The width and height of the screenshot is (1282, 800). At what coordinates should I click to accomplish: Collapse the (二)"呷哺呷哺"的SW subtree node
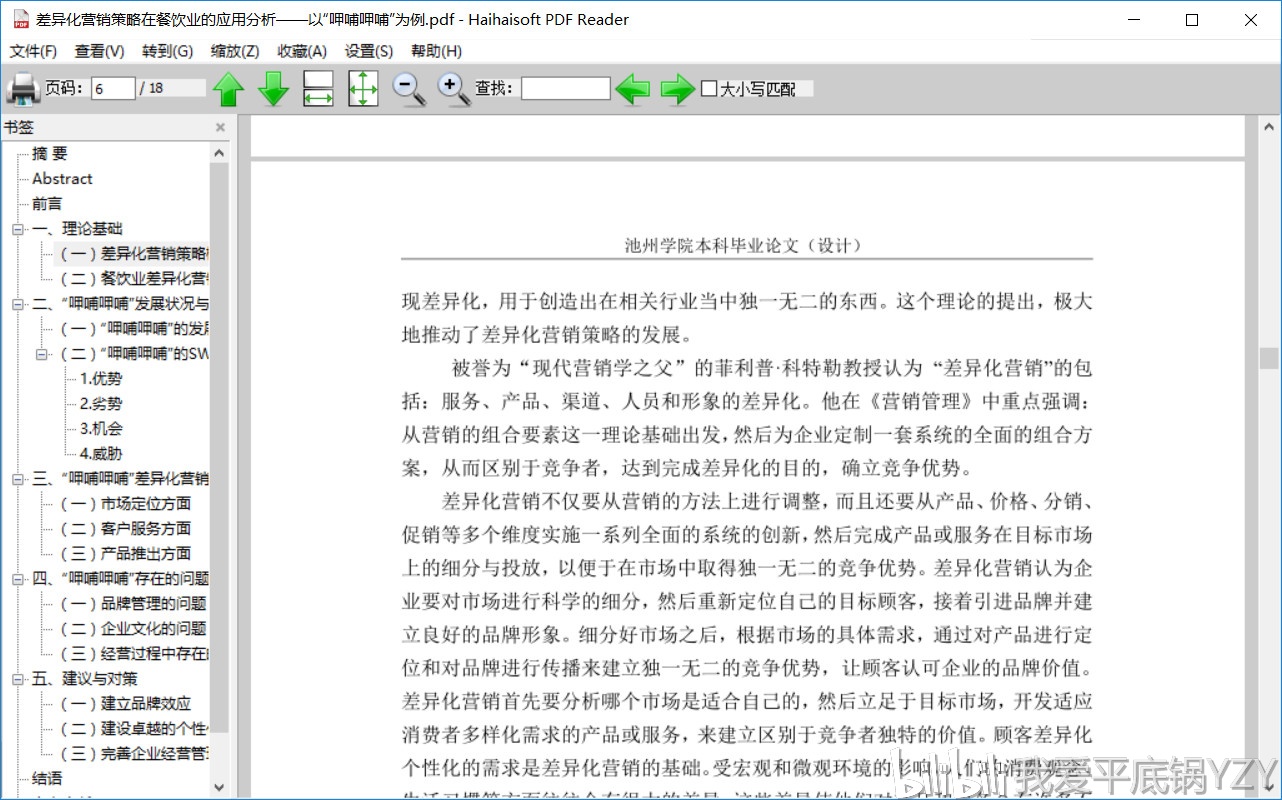tap(42, 354)
